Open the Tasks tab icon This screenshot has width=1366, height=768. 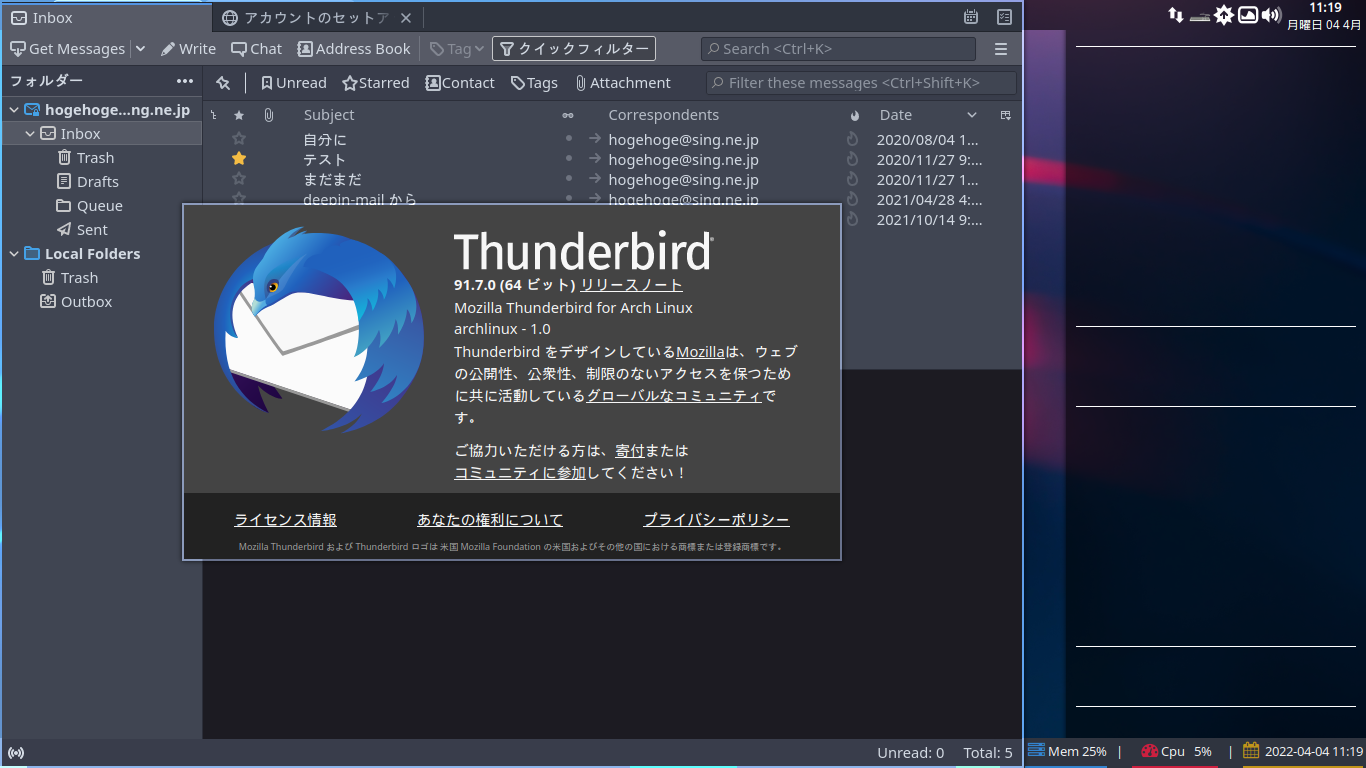pyautogui.click(x=1005, y=17)
